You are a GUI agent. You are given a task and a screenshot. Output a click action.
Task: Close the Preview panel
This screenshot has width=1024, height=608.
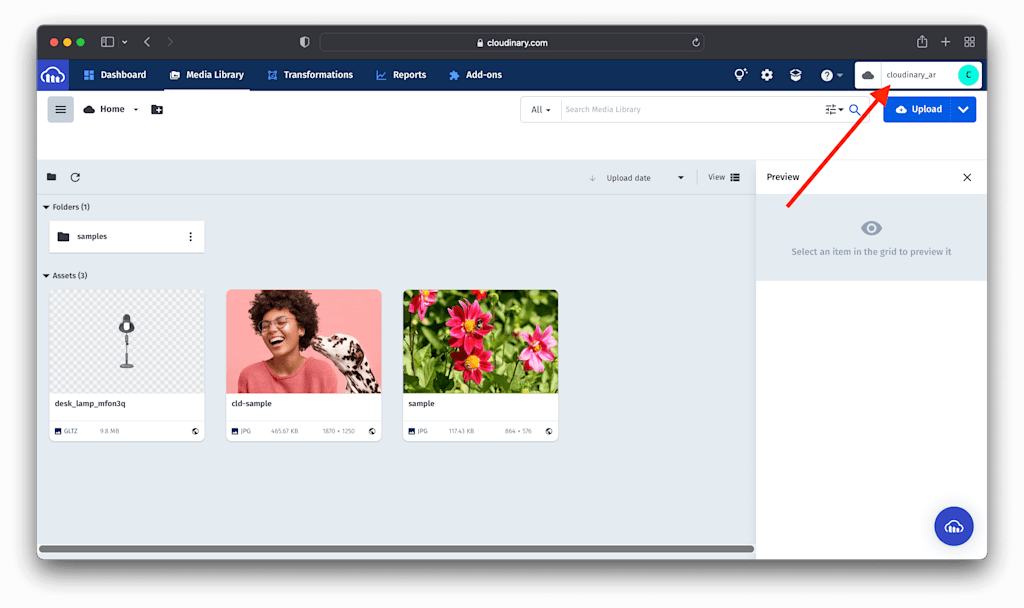pyautogui.click(x=967, y=178)
